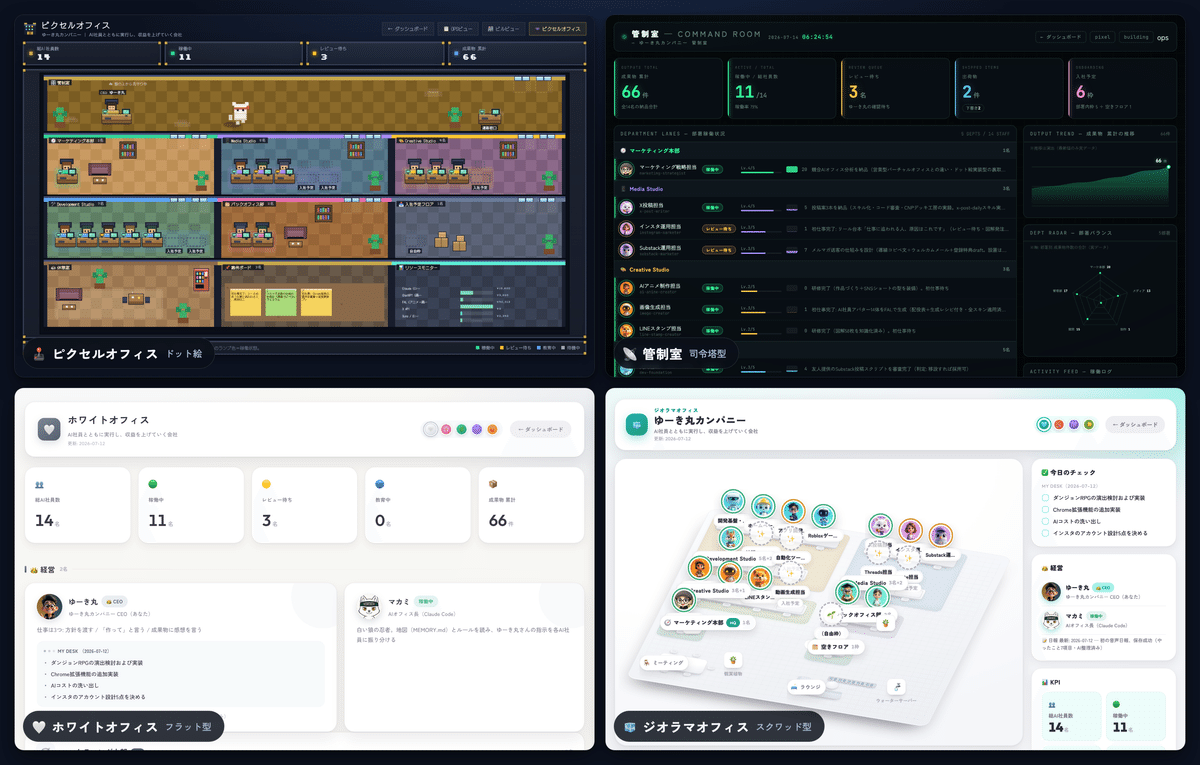Click the AIアニメ制作担当 avatar icon
The width and height of the screenshot is (1200, 765).
626,288
